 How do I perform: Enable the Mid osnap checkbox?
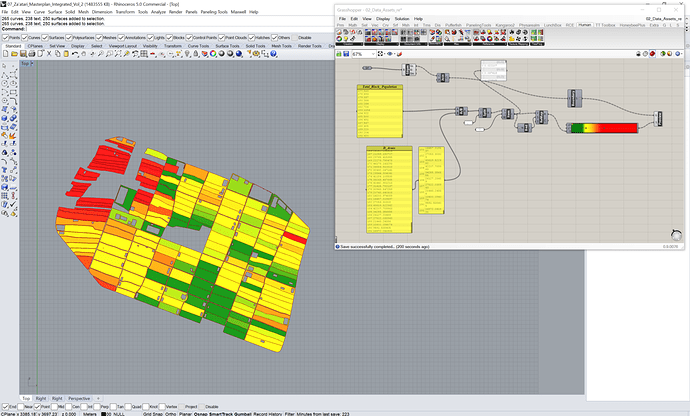coord(55,407)
